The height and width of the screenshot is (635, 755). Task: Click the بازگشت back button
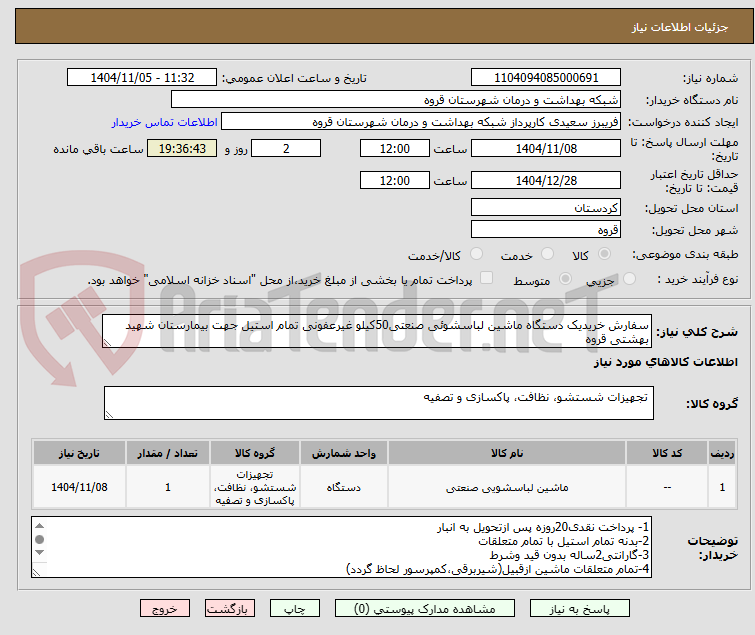click(x=229, y=609)
